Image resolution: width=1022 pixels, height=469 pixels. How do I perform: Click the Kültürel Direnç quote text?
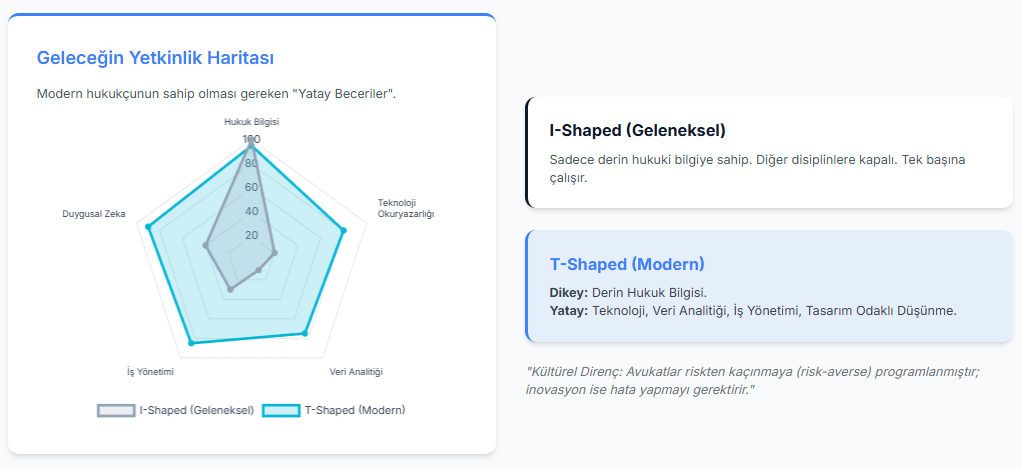752,380
